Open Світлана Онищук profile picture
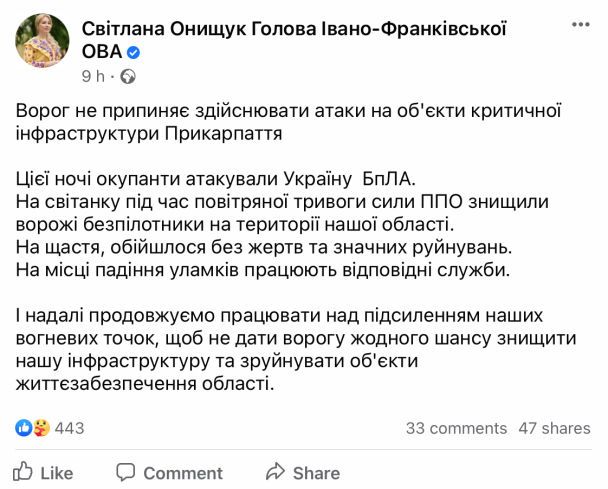Screen dimensions: 608x489 point(42,41)
